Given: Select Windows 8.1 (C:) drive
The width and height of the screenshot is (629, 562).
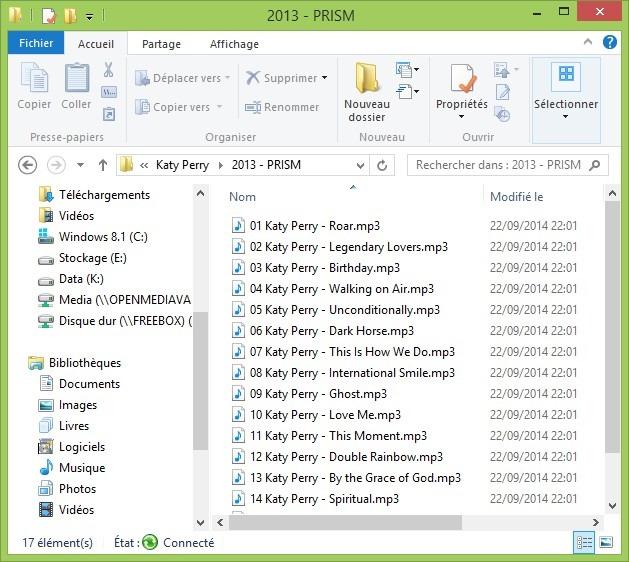Looking at the screenshot, I should [x=93, y=237].
